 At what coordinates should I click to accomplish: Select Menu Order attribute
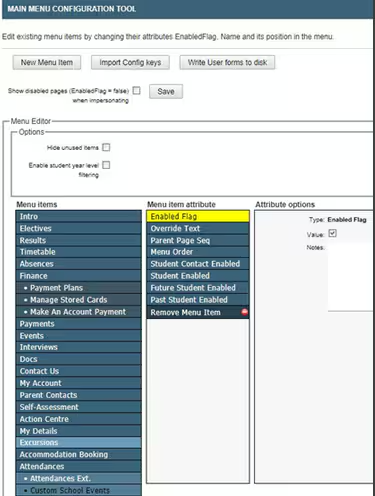click(198, 252)
